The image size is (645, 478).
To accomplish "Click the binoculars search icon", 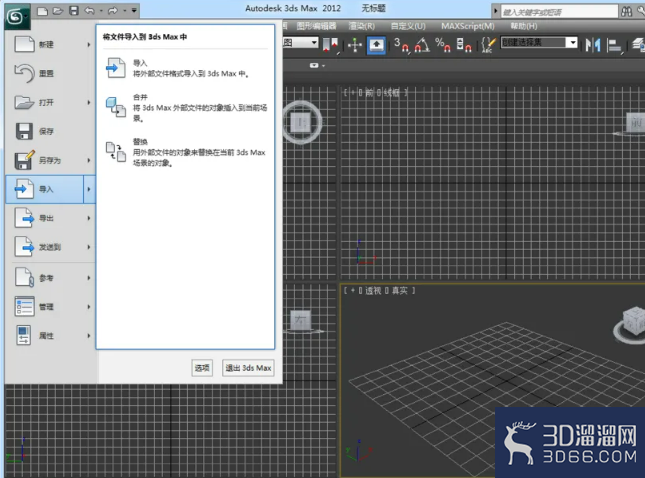I will (x=626, y=12).
